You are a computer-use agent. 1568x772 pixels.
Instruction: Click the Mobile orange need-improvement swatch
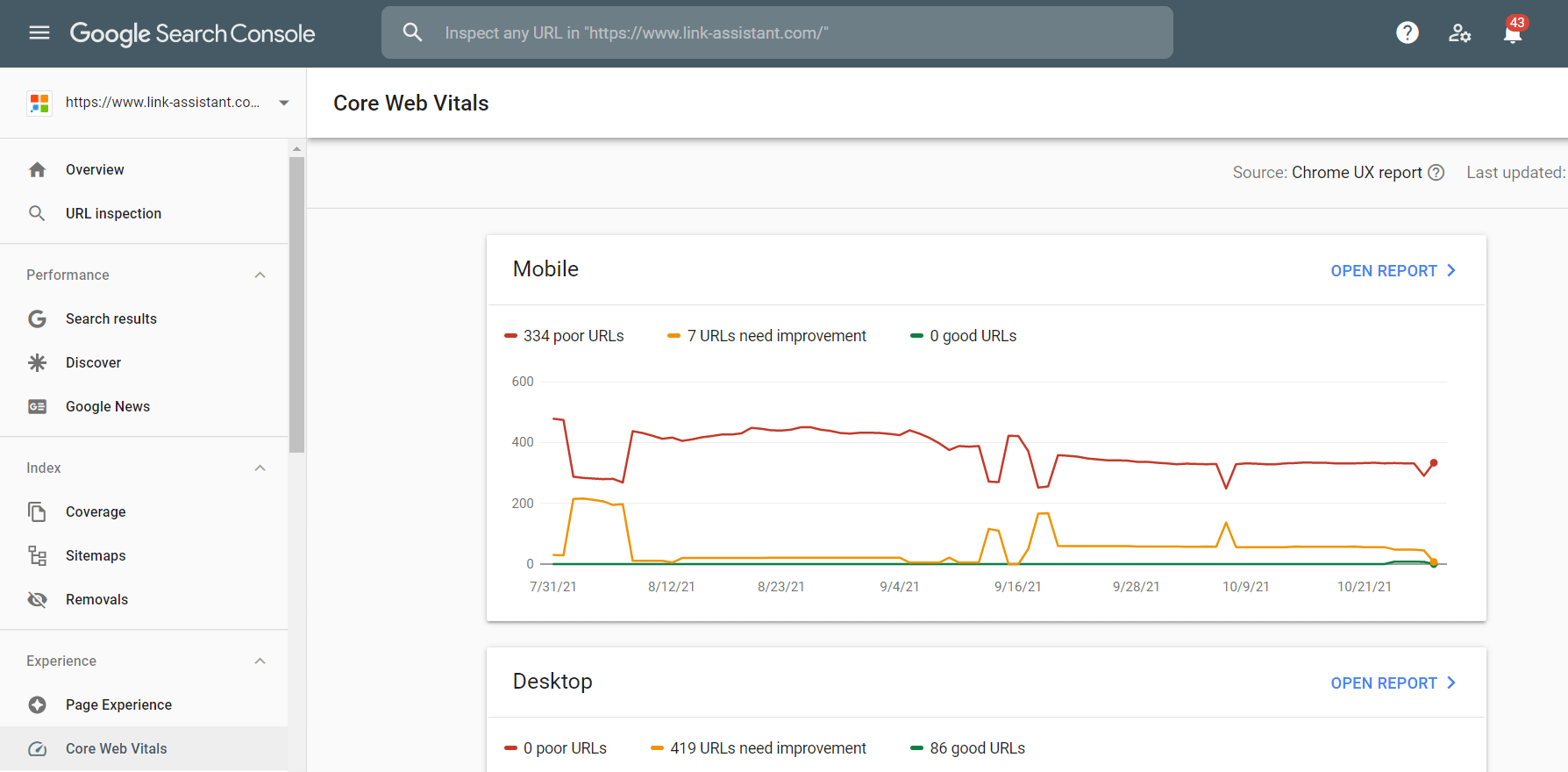pyautogui.click(x=674, y=336)
